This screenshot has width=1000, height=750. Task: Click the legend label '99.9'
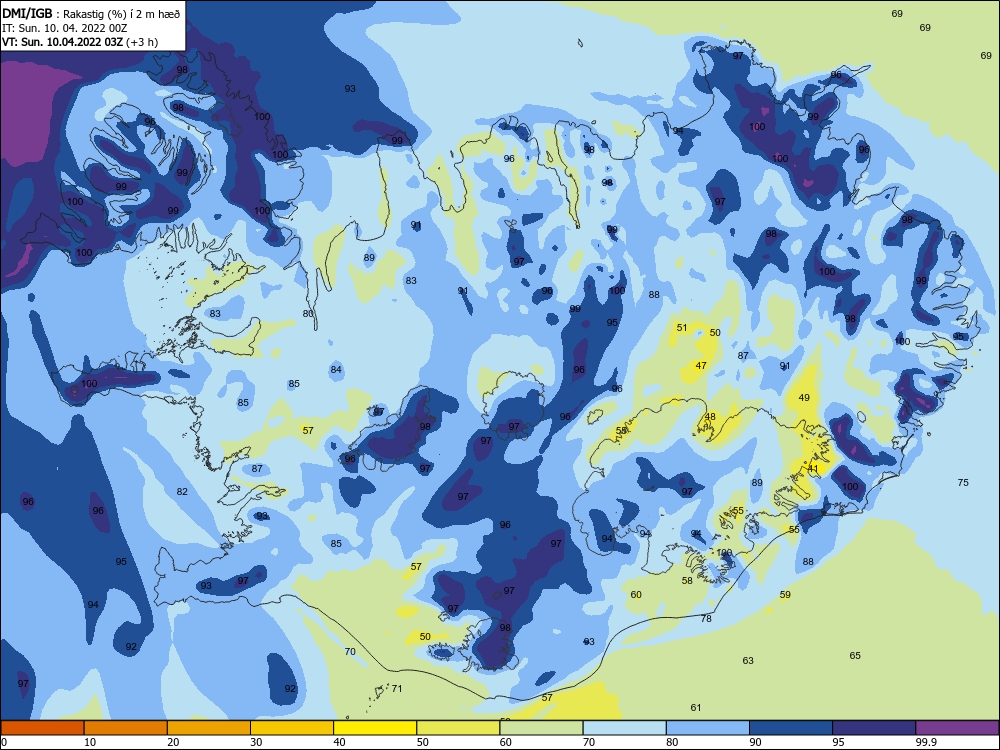point(926,742)
